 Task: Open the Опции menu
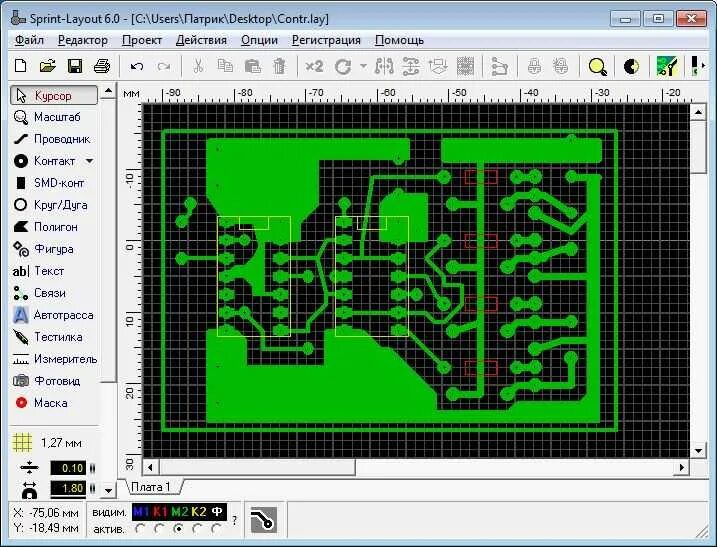coord(259,40)
